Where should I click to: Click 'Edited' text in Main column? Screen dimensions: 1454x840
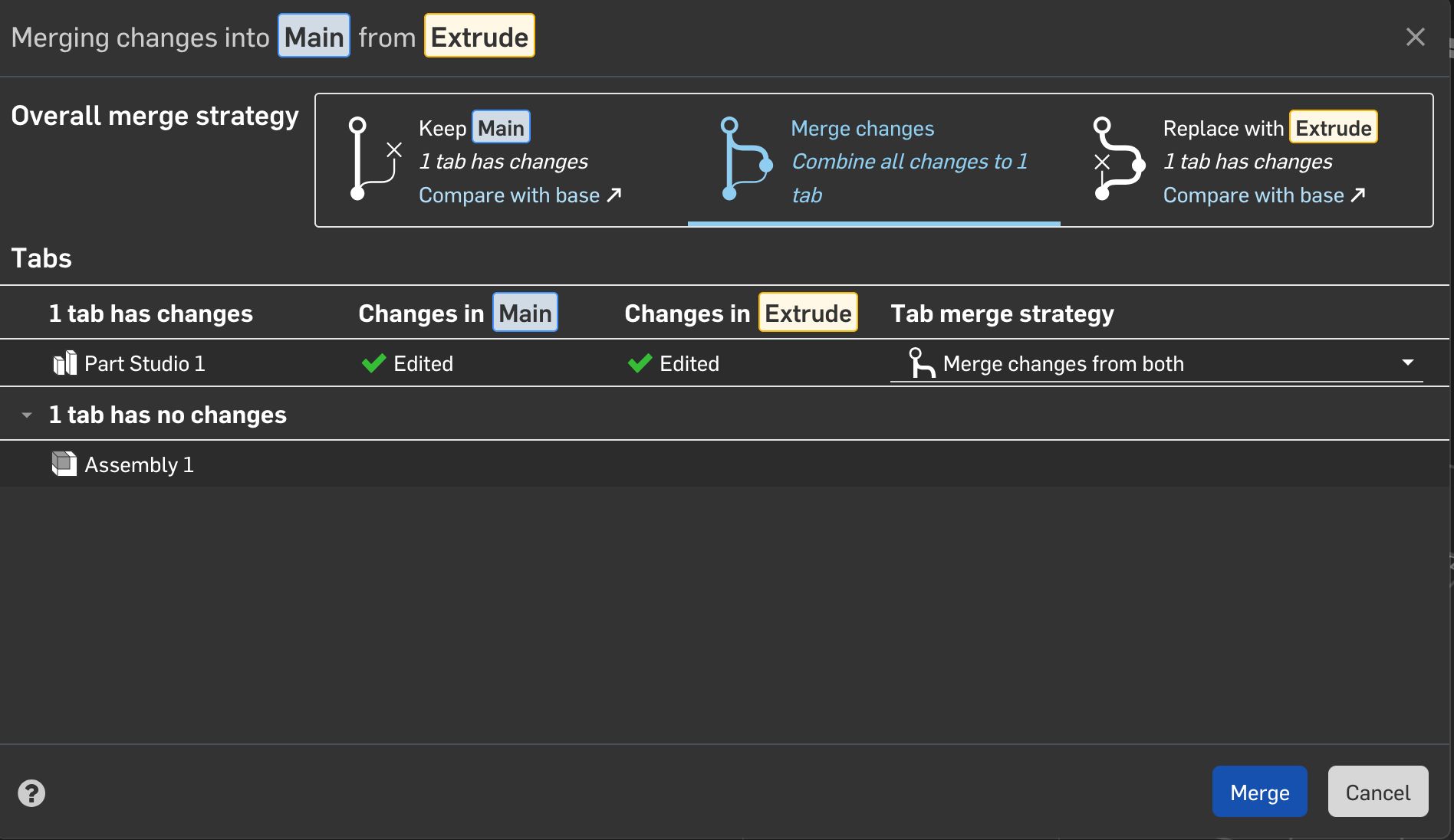(x=423, y=363)
